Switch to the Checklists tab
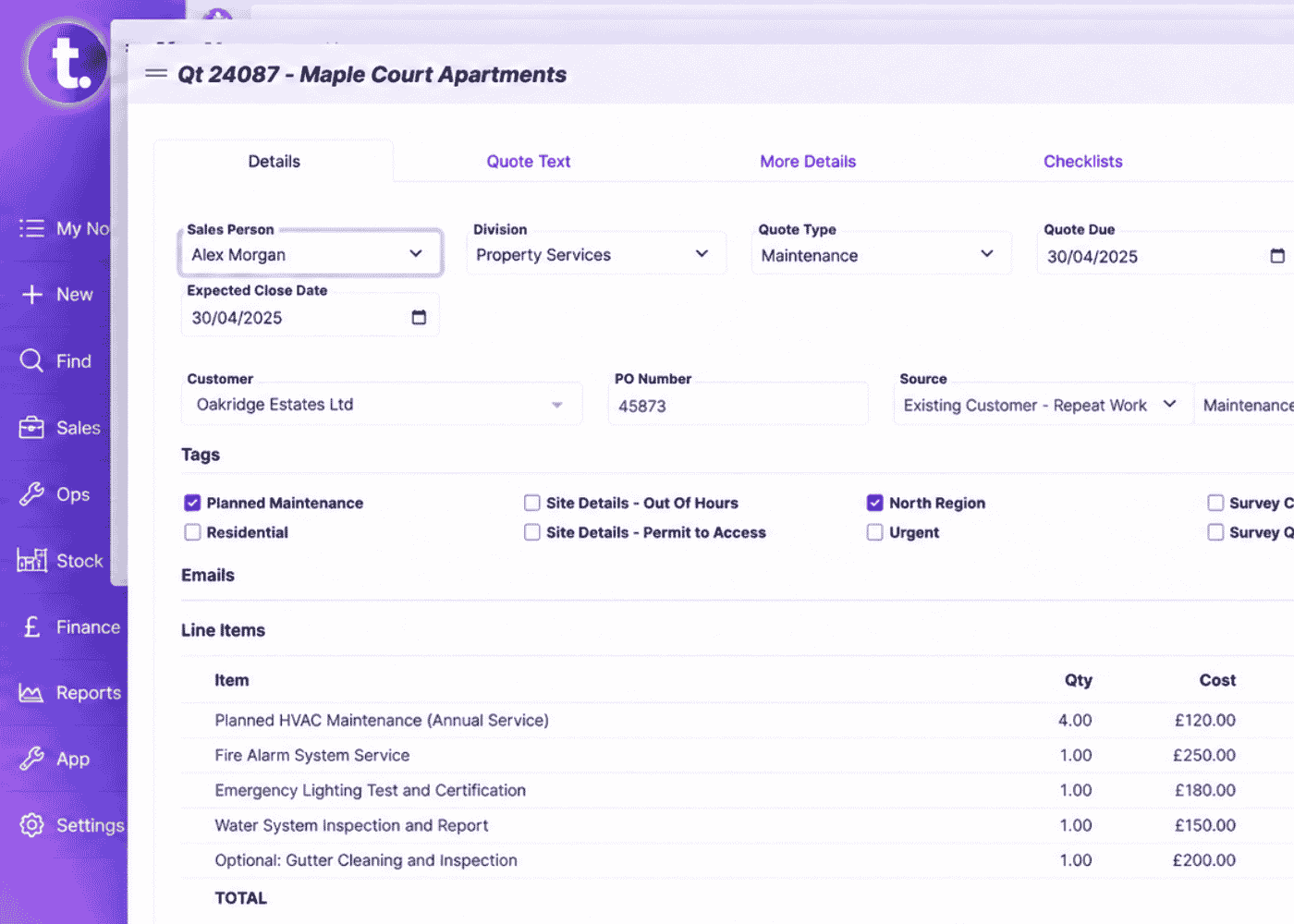 [x=1083, y=162]
